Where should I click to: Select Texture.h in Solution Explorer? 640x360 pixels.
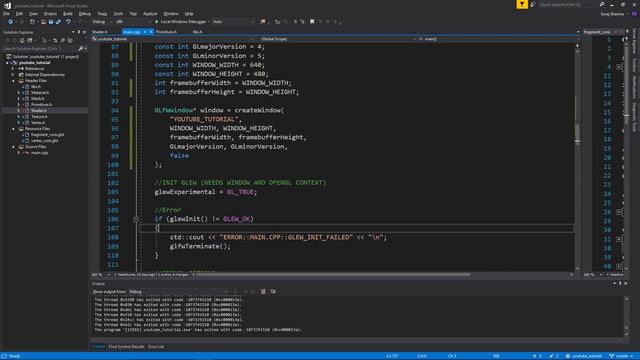pos(39,117)
